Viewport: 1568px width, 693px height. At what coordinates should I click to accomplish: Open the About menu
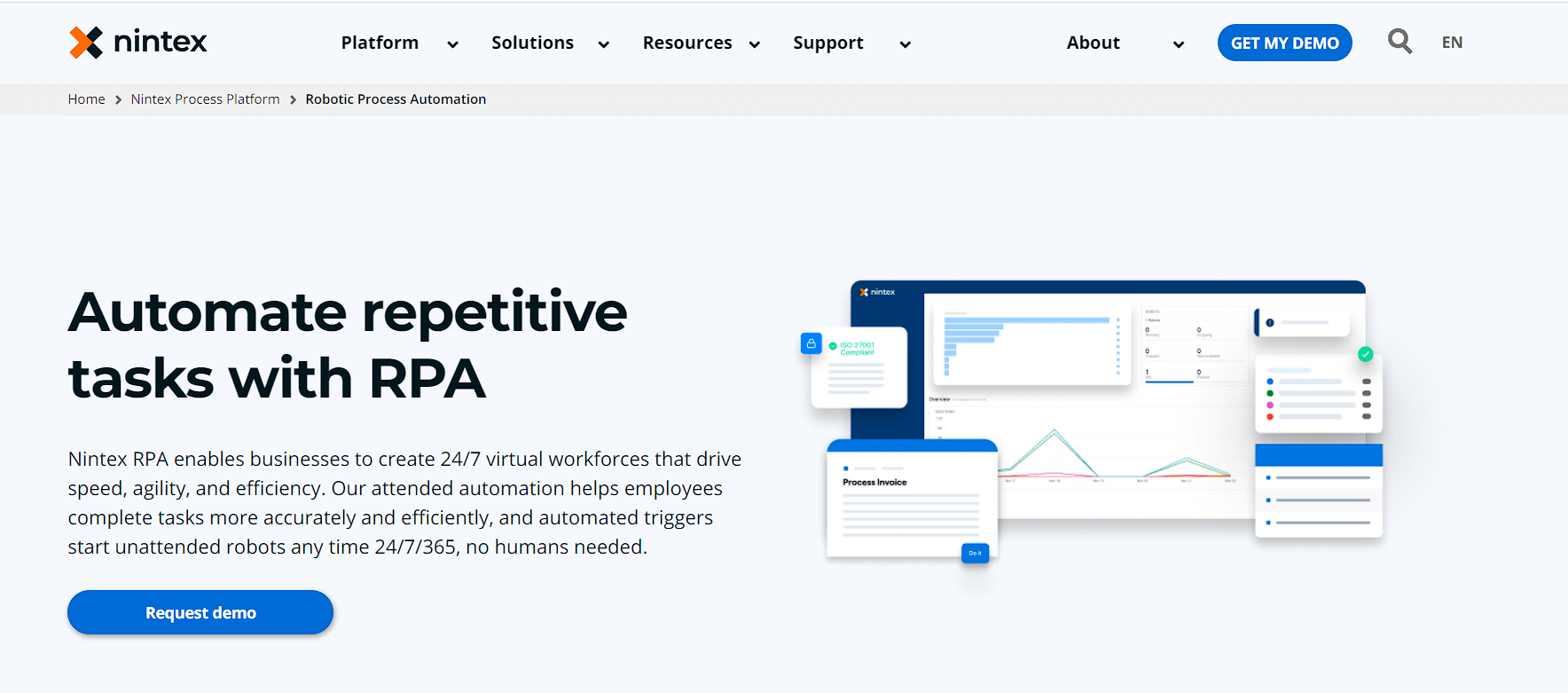(1093, 43)
